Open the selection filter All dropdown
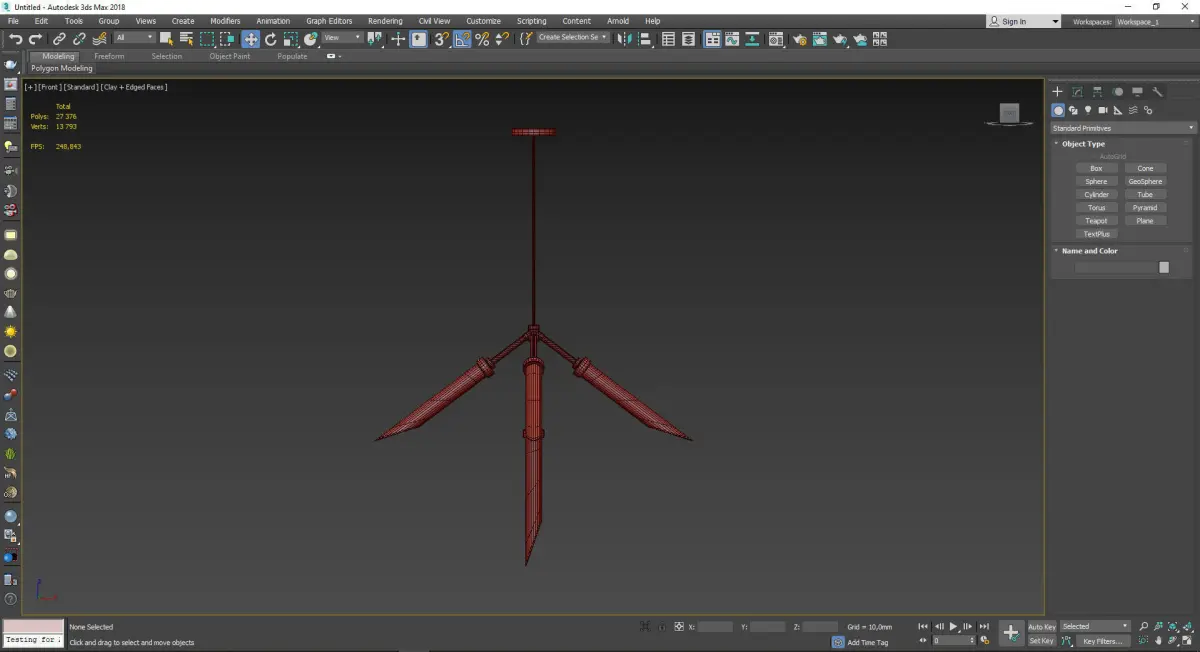 click(134, 38)
